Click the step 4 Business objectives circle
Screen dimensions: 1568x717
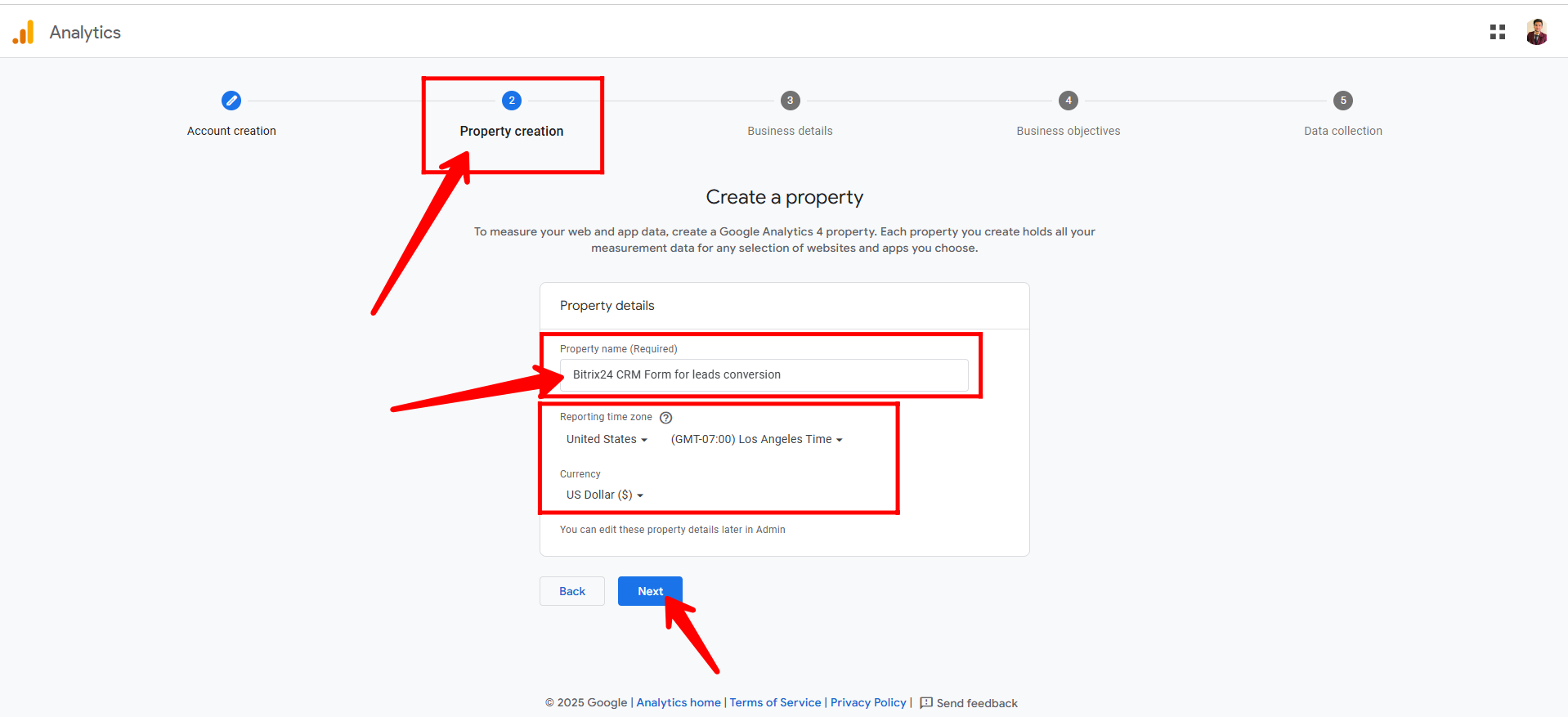pyautogui.click(x=1068, y=101)
